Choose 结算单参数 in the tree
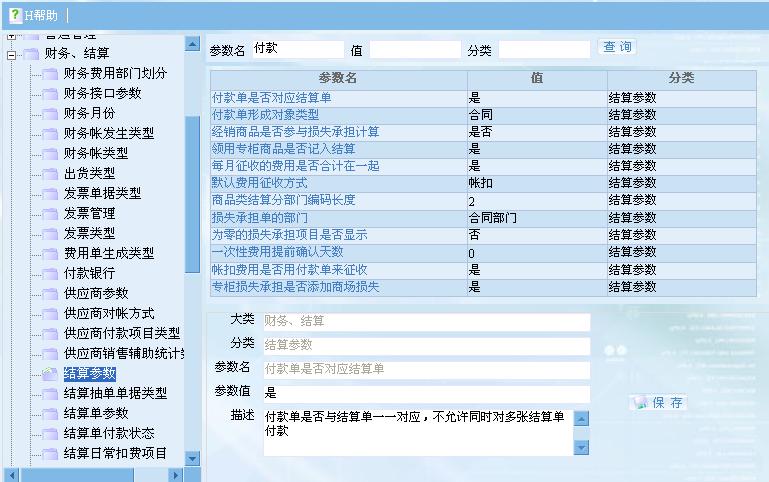 tap(96, 413)
